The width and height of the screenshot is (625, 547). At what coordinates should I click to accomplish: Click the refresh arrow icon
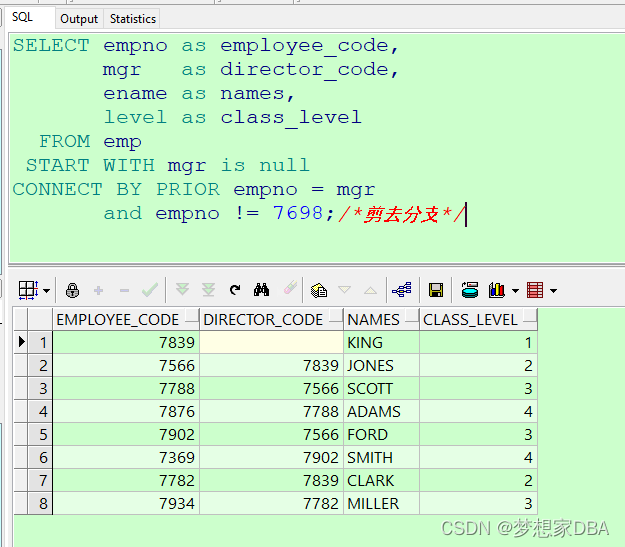click(x=235, y=289)
